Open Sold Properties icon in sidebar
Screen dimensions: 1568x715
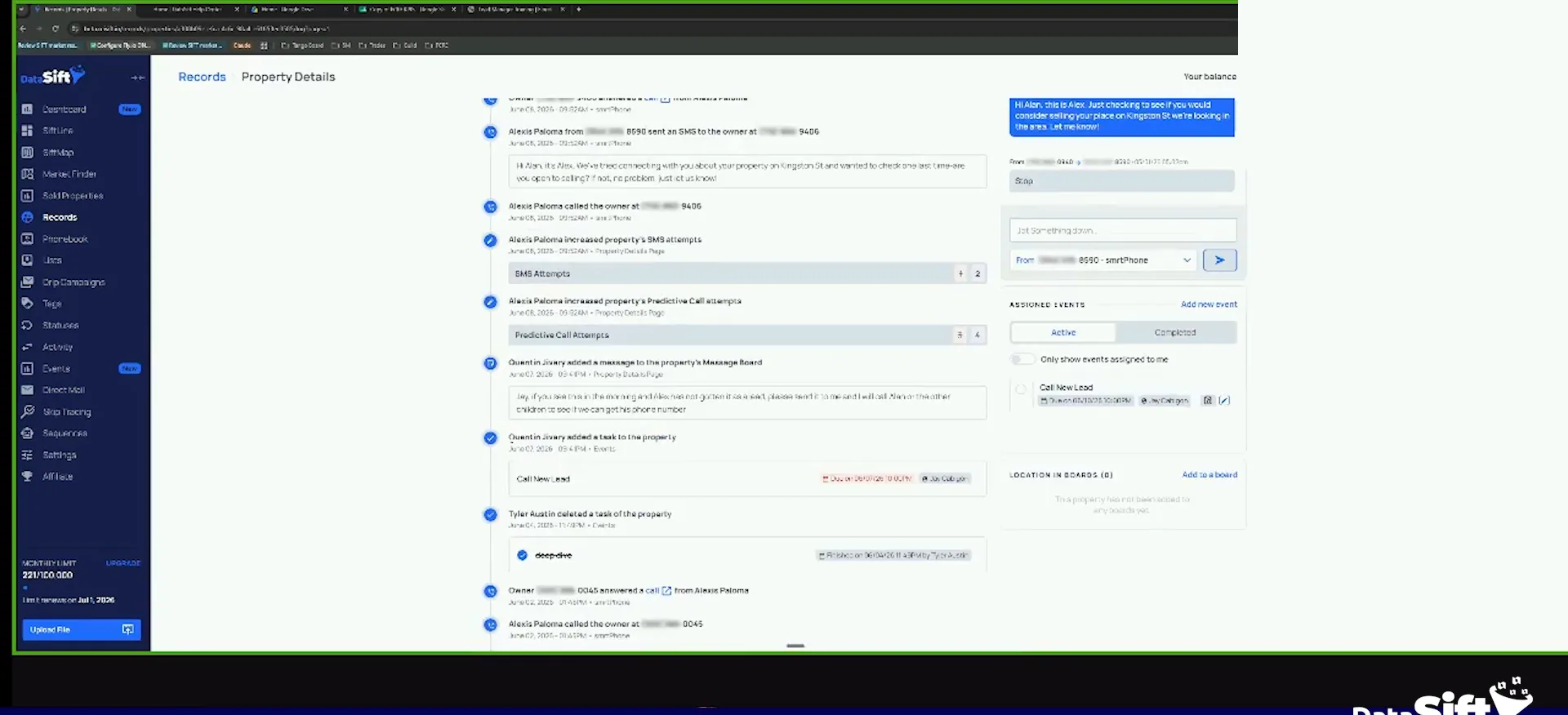27,196
